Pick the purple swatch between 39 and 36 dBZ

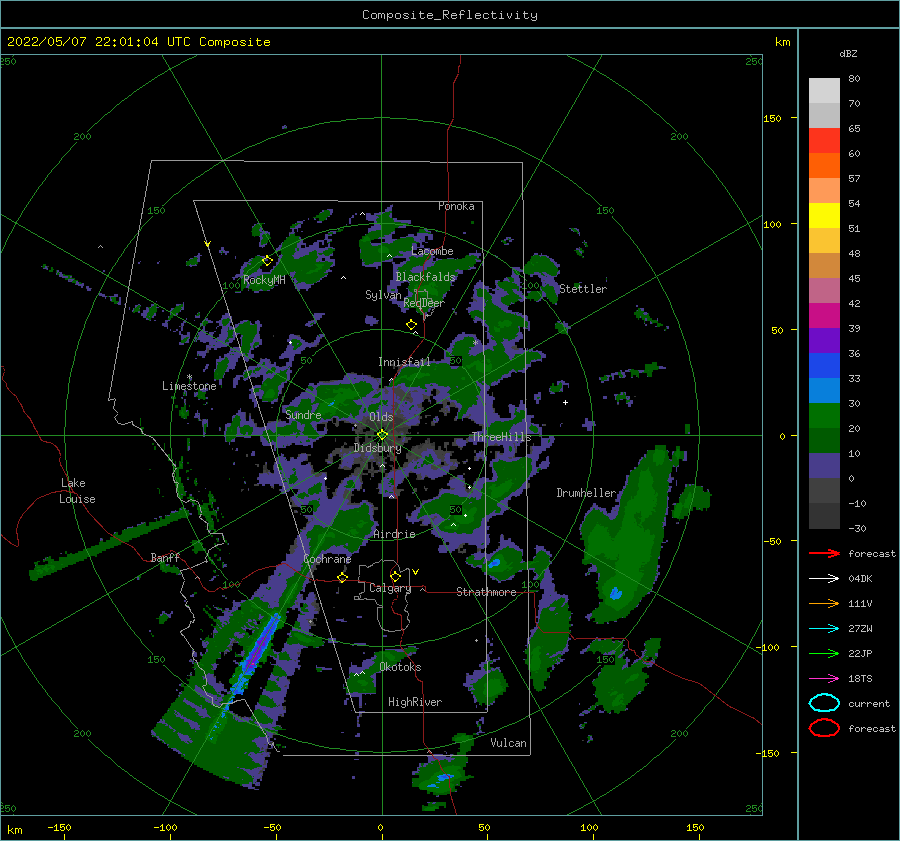pyautogui.click(x=824, y=341)
